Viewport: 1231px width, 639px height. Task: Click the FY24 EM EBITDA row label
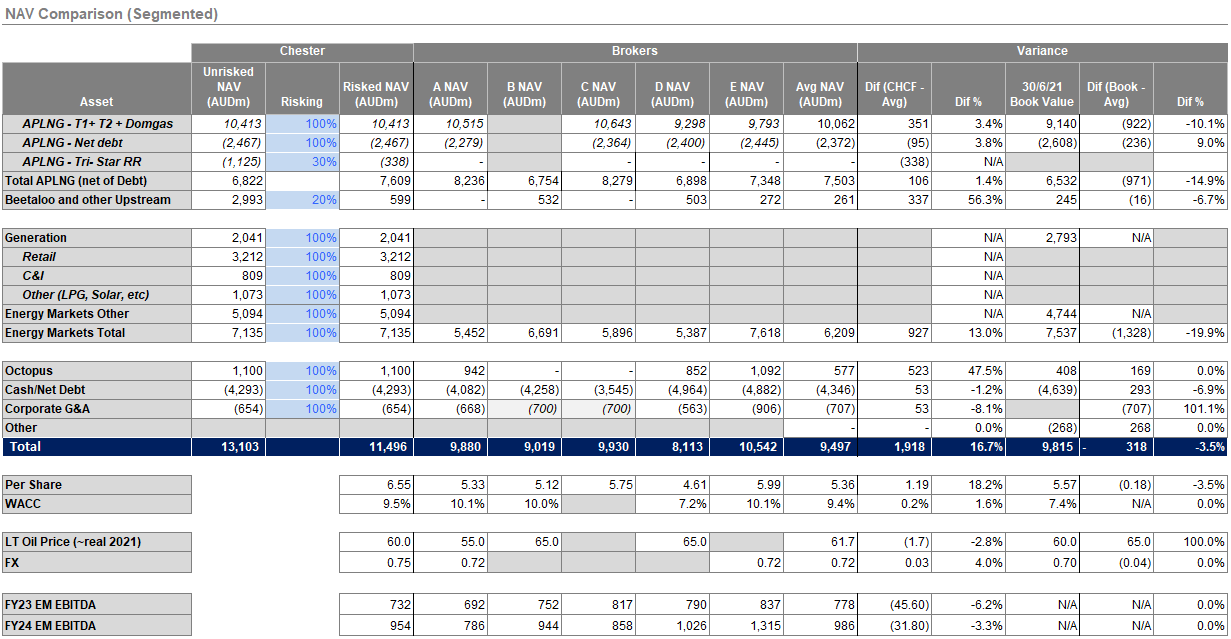52,627
